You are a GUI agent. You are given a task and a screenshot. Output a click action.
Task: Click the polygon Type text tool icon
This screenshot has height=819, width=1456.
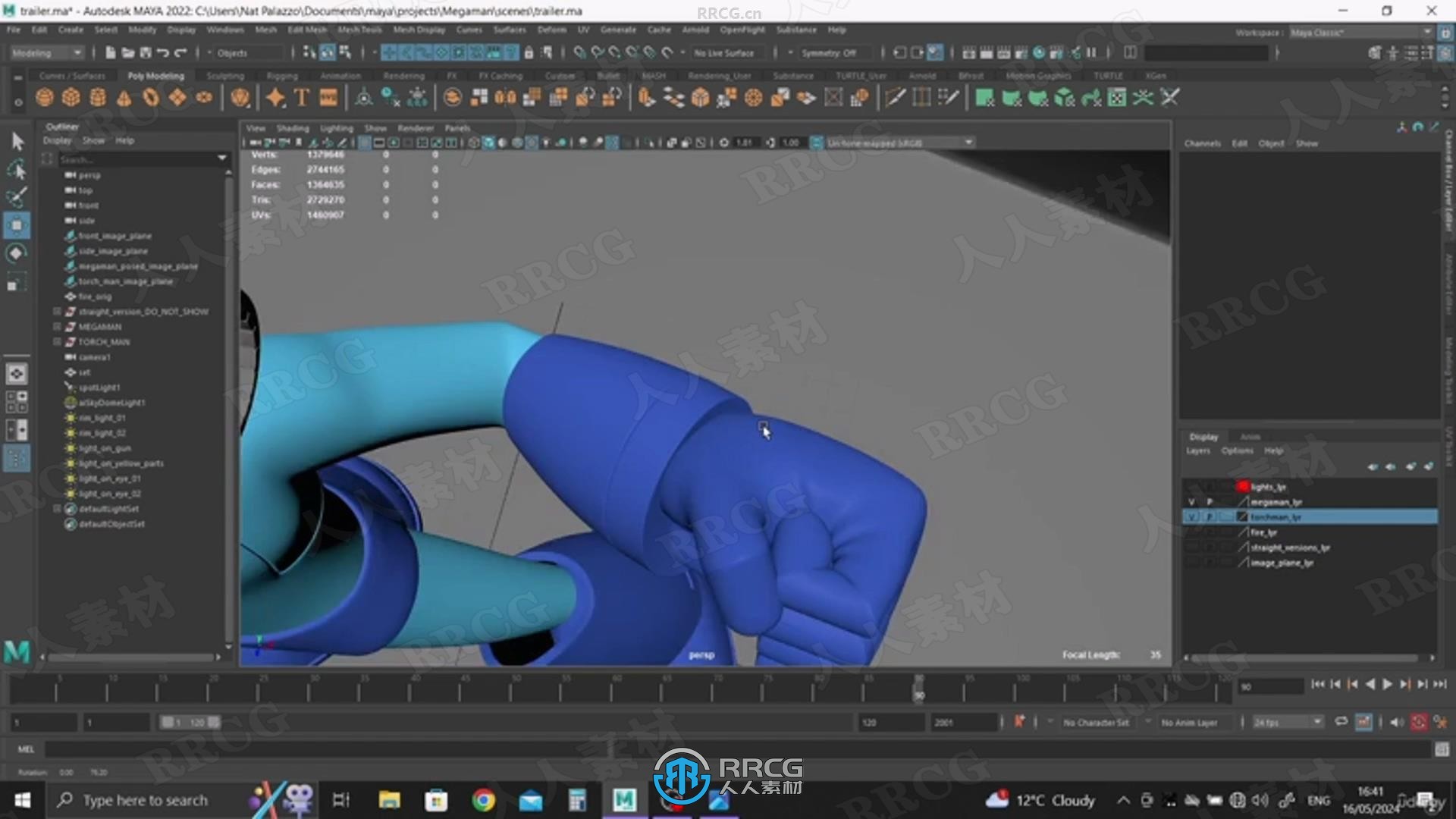tap(302, 98)
